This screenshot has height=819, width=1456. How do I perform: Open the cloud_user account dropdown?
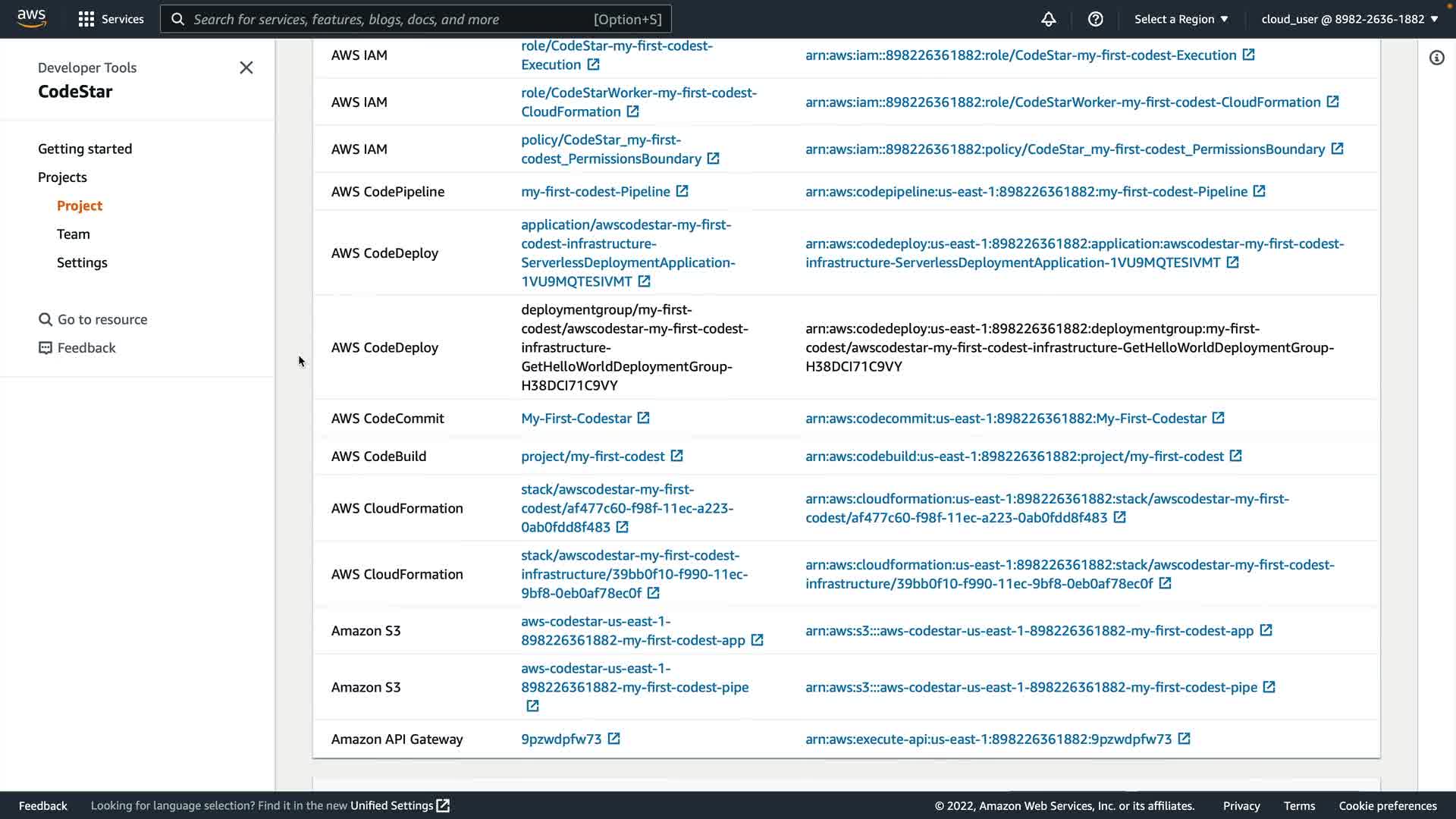point(1349,19)
